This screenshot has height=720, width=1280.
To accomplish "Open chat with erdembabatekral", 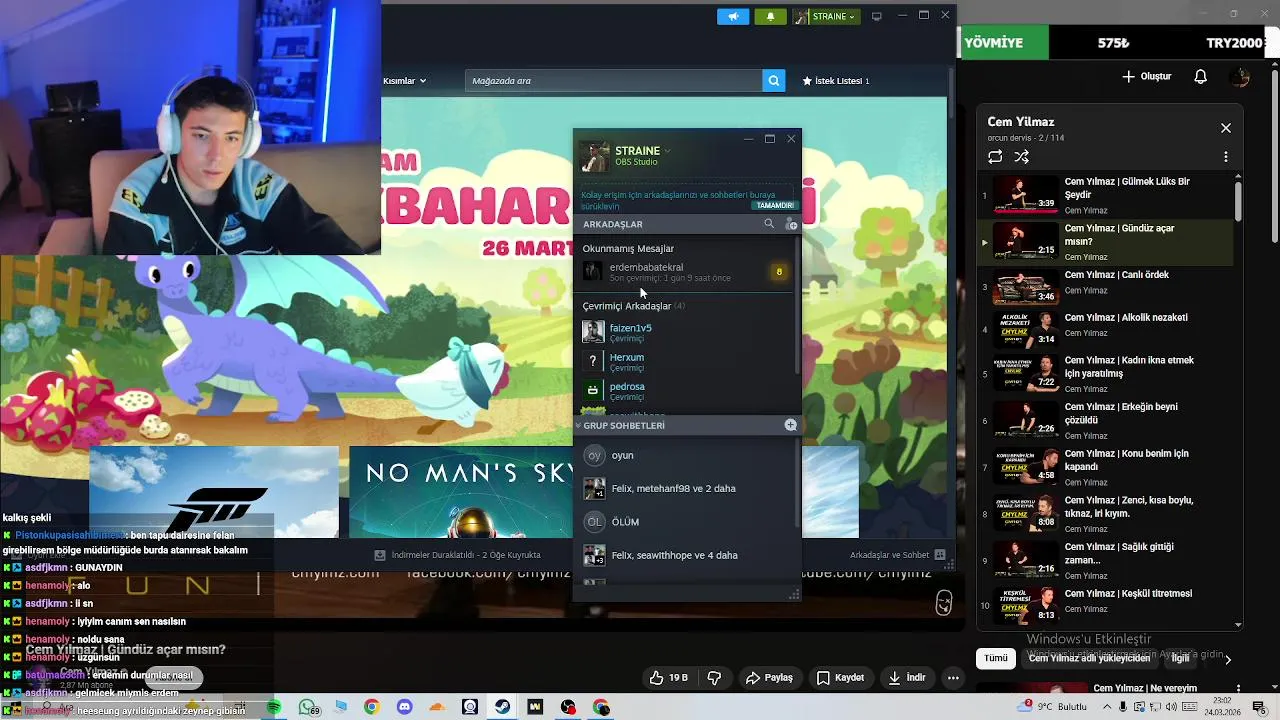I will pyautogui.click(x=686, y=272).
